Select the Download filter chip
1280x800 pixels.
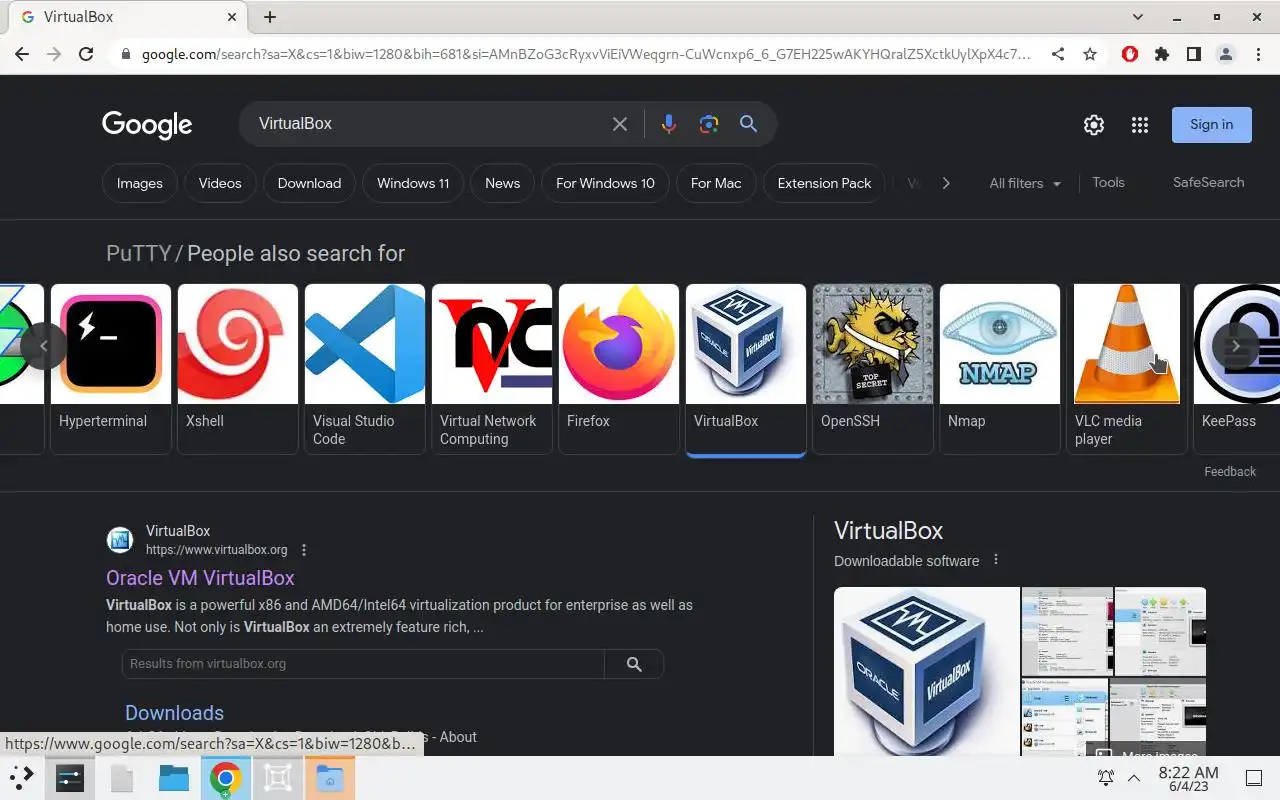(309, 183)
